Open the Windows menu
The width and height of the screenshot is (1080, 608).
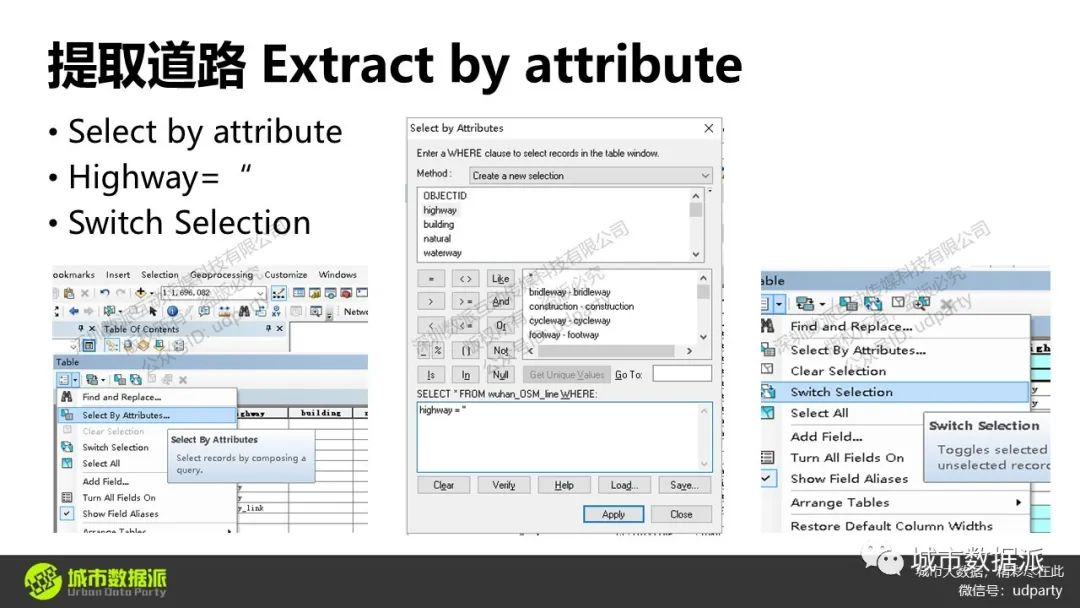(x=338, y=275)
